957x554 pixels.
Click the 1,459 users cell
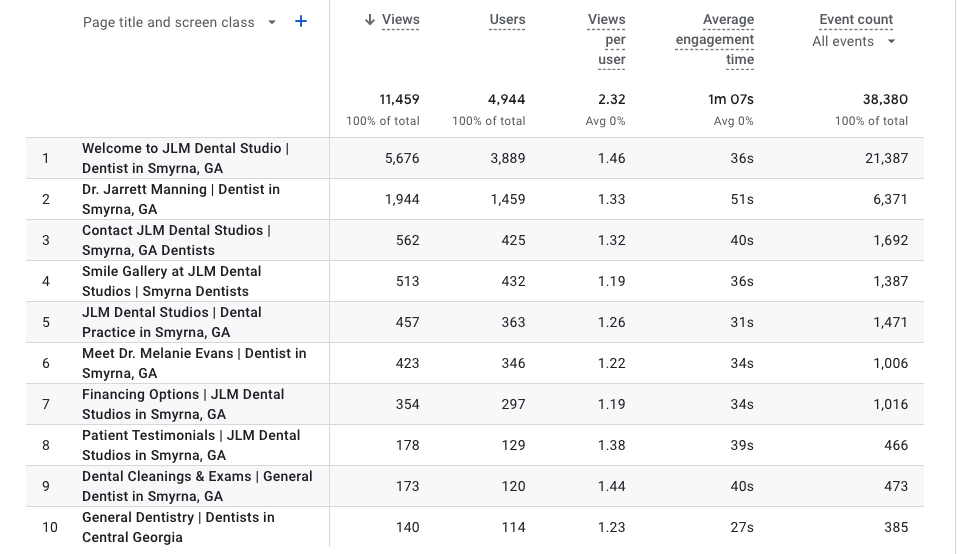tap(508, 199)
